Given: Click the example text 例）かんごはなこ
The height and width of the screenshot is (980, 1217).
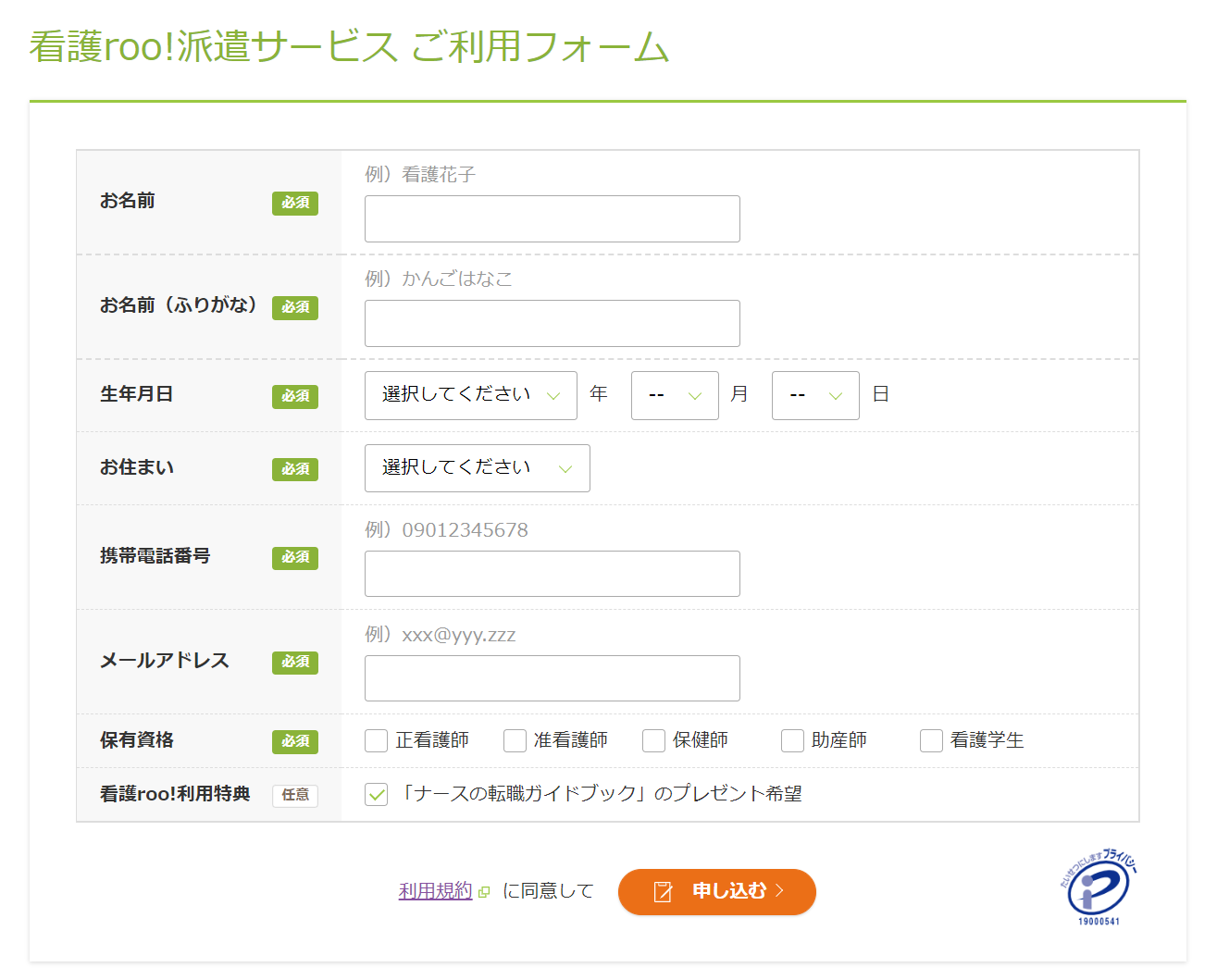Looking at the screenshot, I should click(439, 279).
